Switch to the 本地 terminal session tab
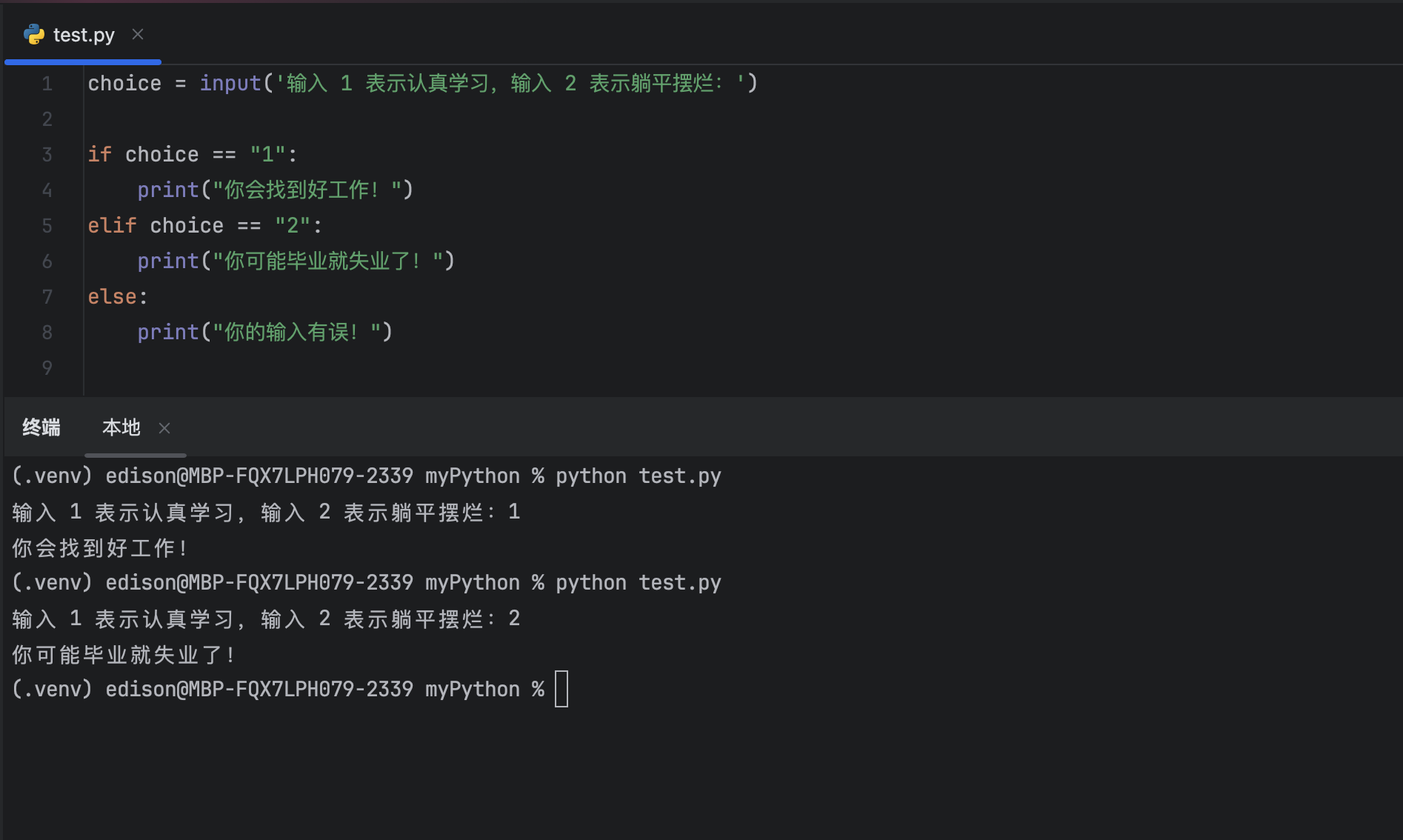 (120, 427)
